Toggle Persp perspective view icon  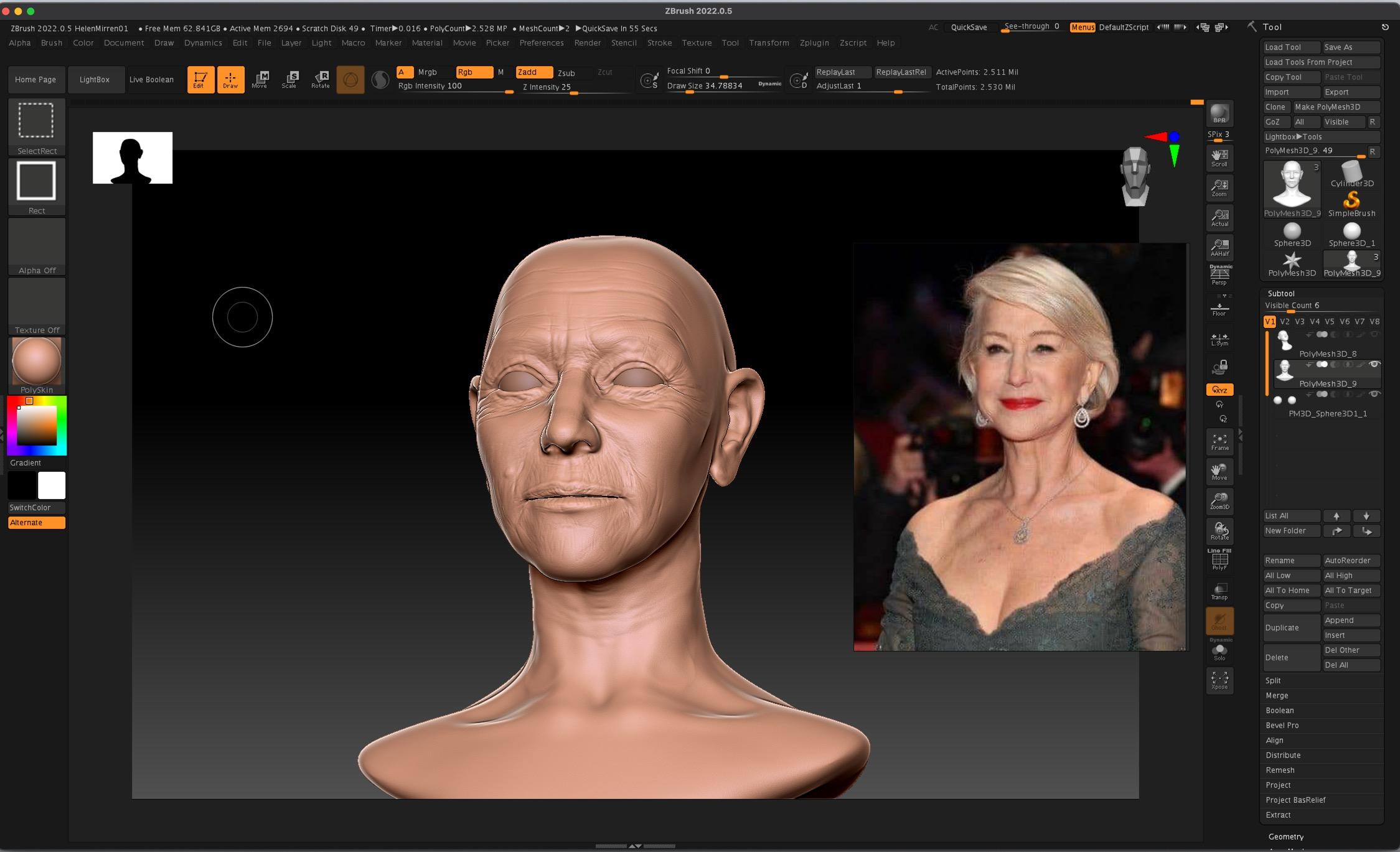(x=1219, y=276)
